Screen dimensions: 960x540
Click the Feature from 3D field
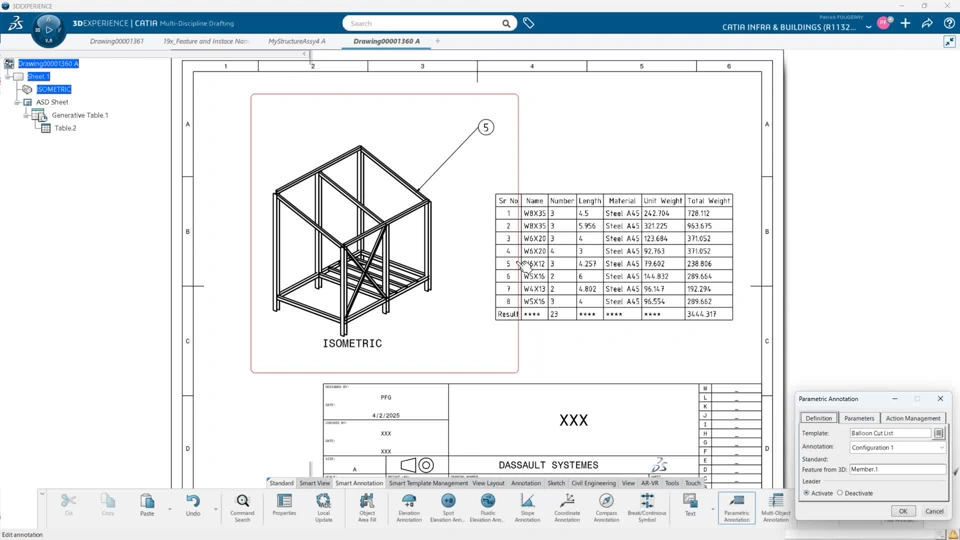tap(898, 469)
